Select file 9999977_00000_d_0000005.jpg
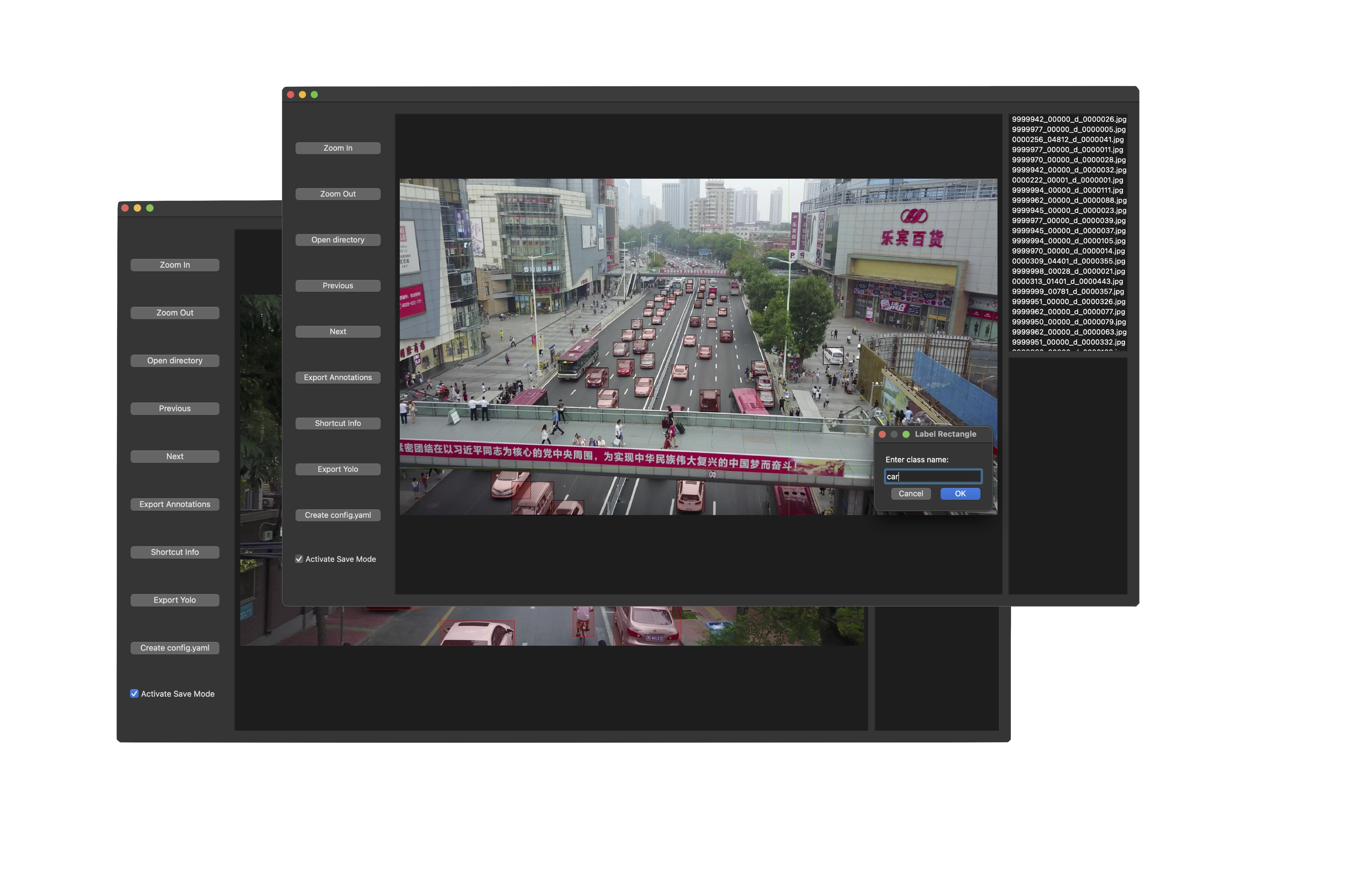Screen dimensions: 1372x892 point(1068,129)
